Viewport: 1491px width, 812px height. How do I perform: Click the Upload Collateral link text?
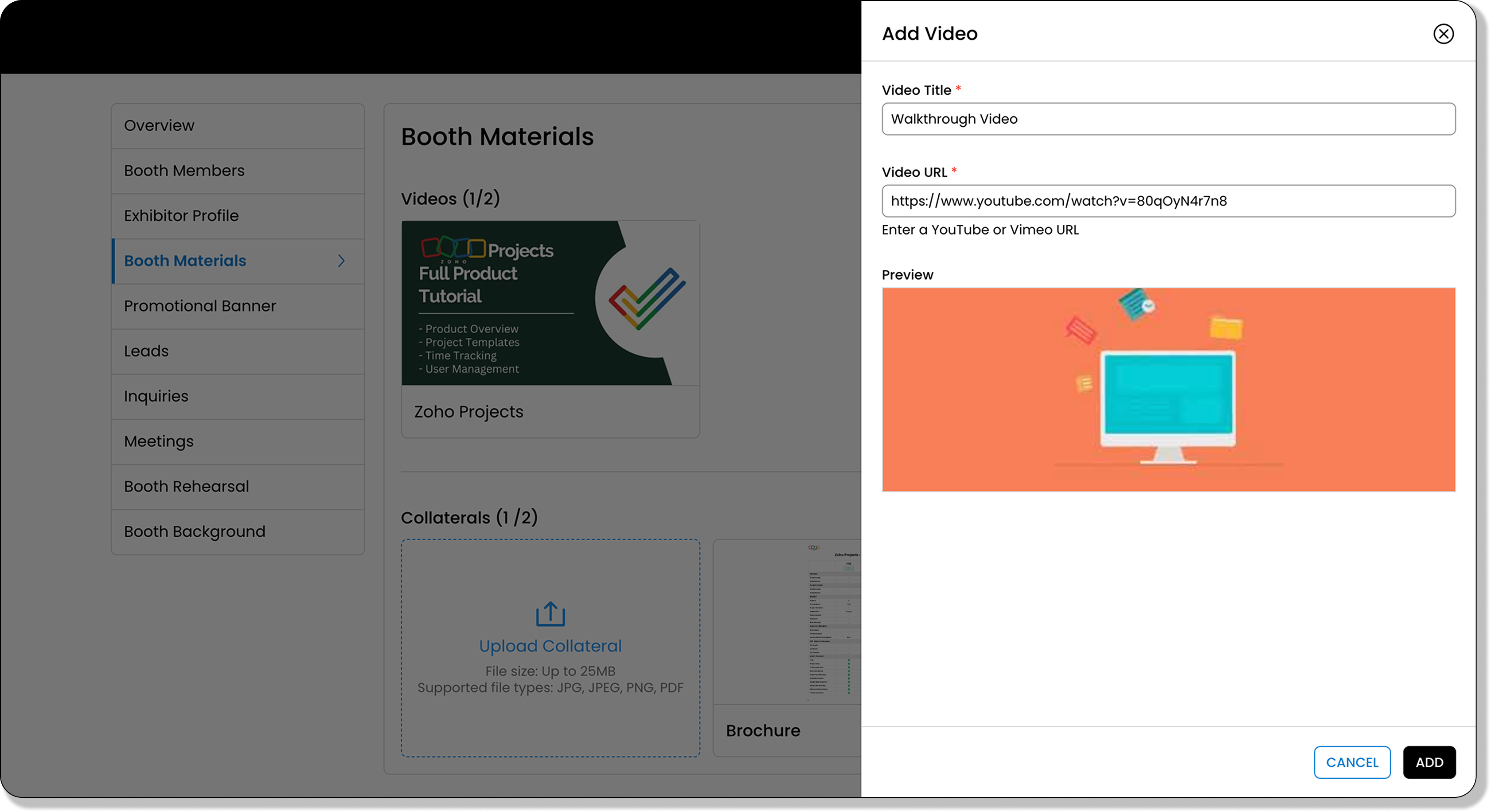click(550, 646)
